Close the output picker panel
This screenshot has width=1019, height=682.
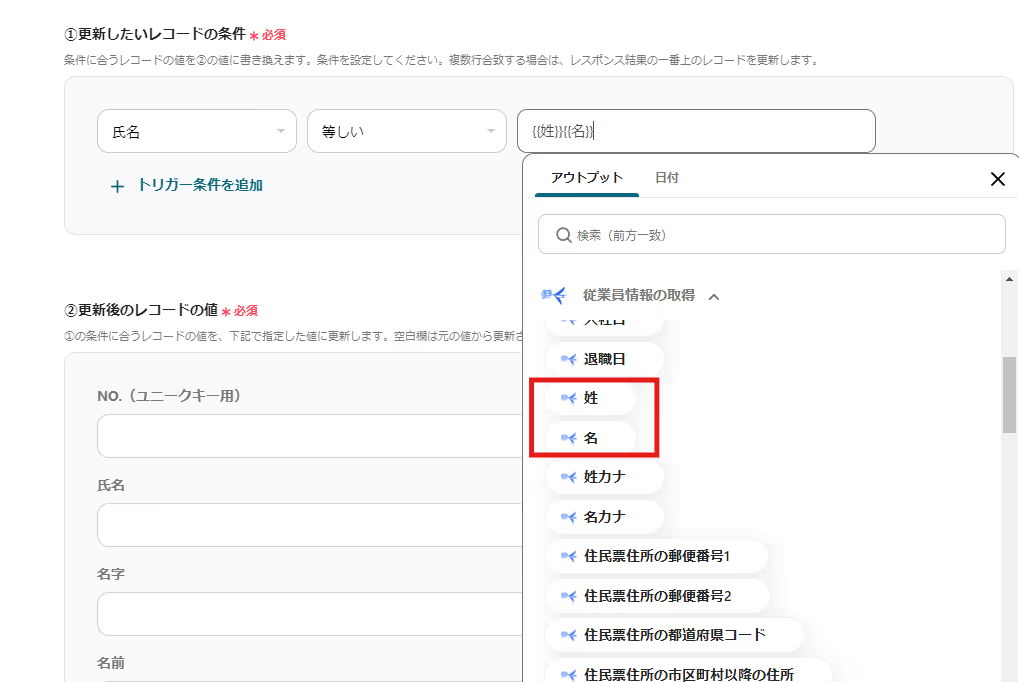click(x=997, y=179)
